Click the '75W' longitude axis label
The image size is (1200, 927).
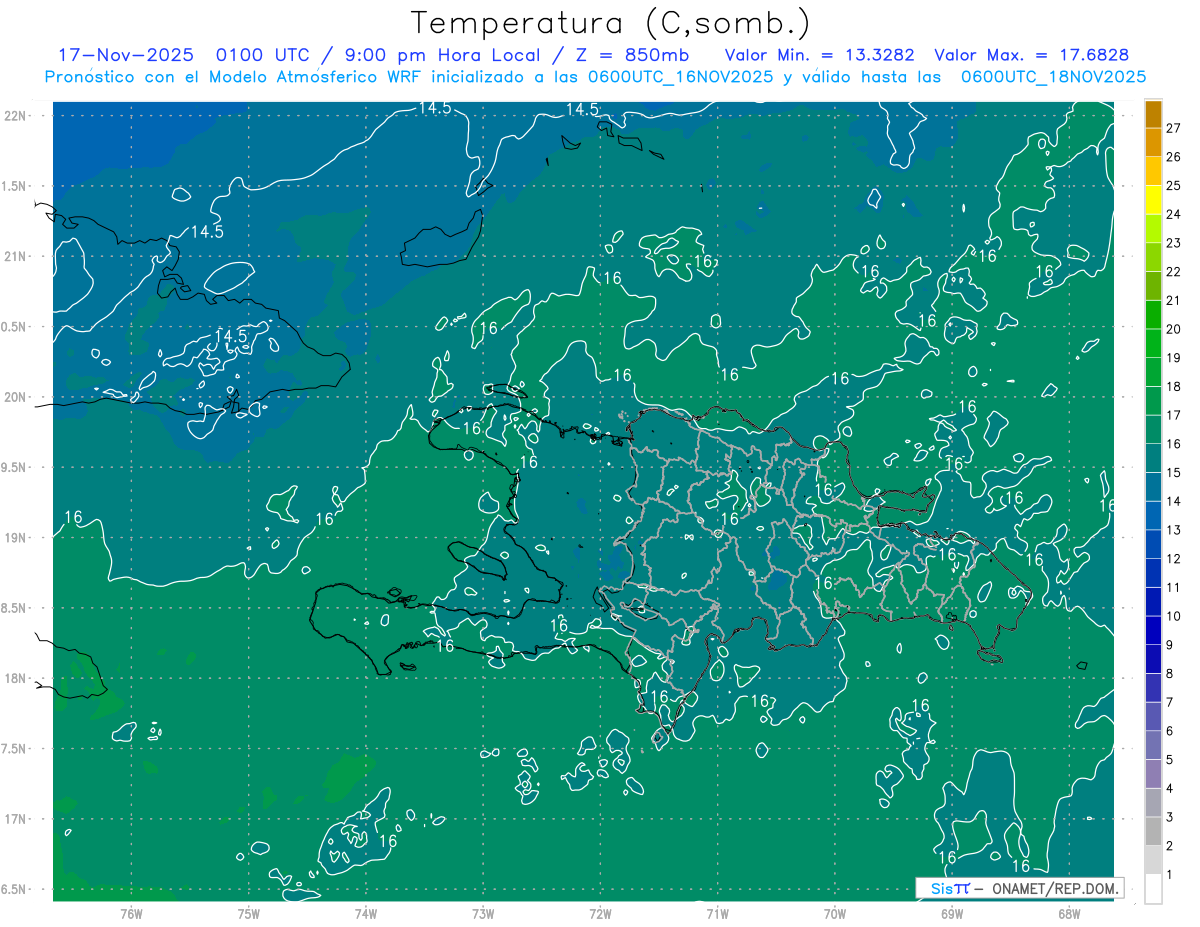[249, 914]
